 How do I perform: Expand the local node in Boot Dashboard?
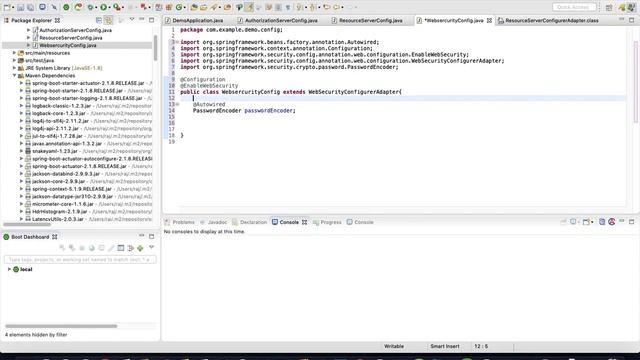click(x=9, y=269)
